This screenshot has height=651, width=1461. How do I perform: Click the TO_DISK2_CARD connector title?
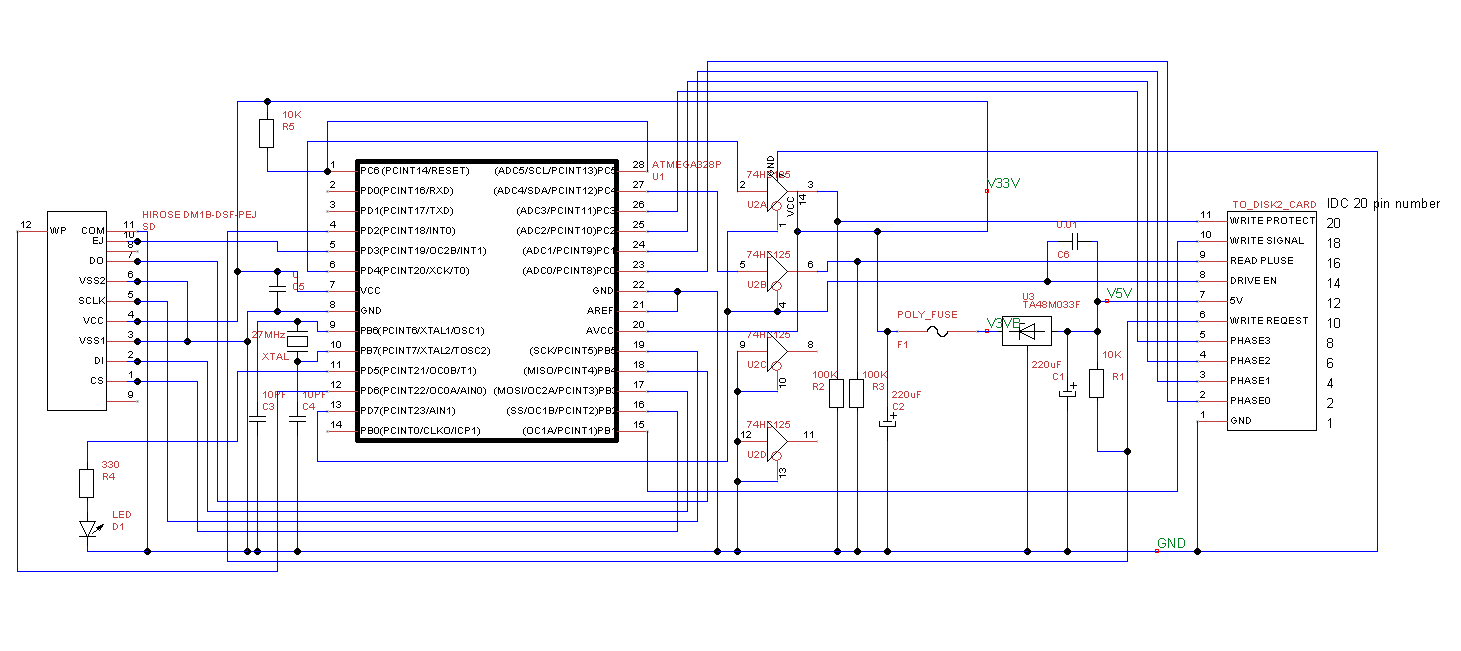[x=1274, y=204]
